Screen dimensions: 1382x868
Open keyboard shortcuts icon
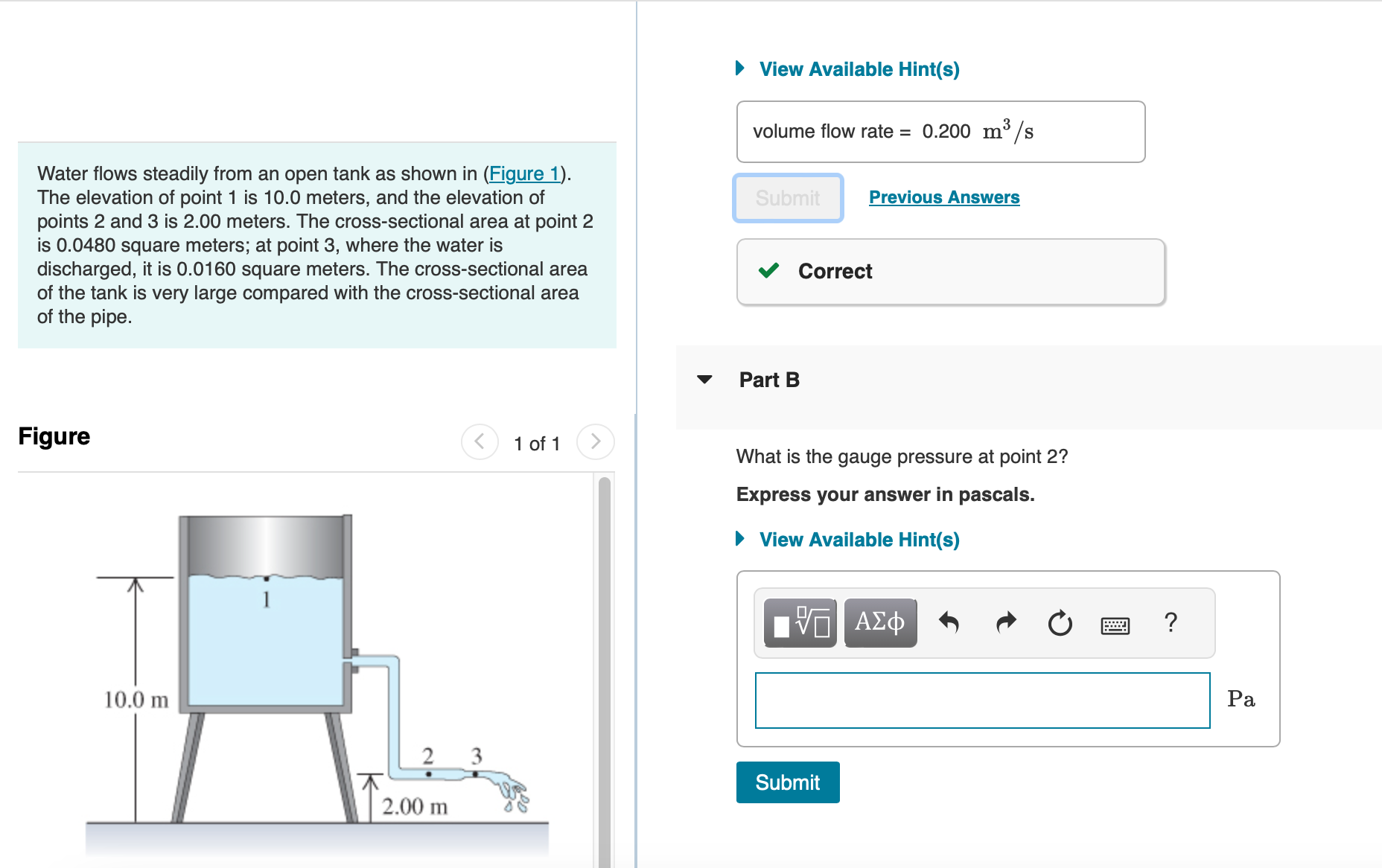click(x=1115, y=625)
